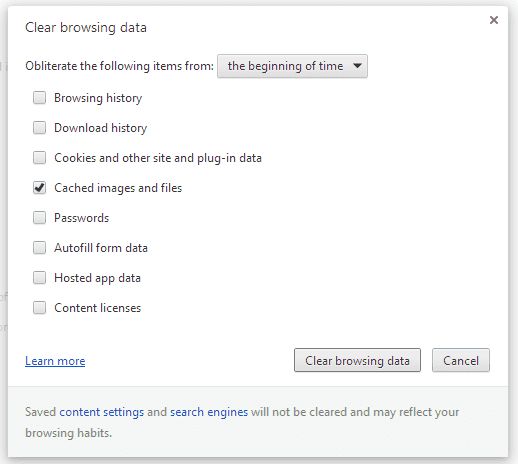Viewport: 518px width, 464px height.
Task: Open the Learn more link
Action: 55,361
